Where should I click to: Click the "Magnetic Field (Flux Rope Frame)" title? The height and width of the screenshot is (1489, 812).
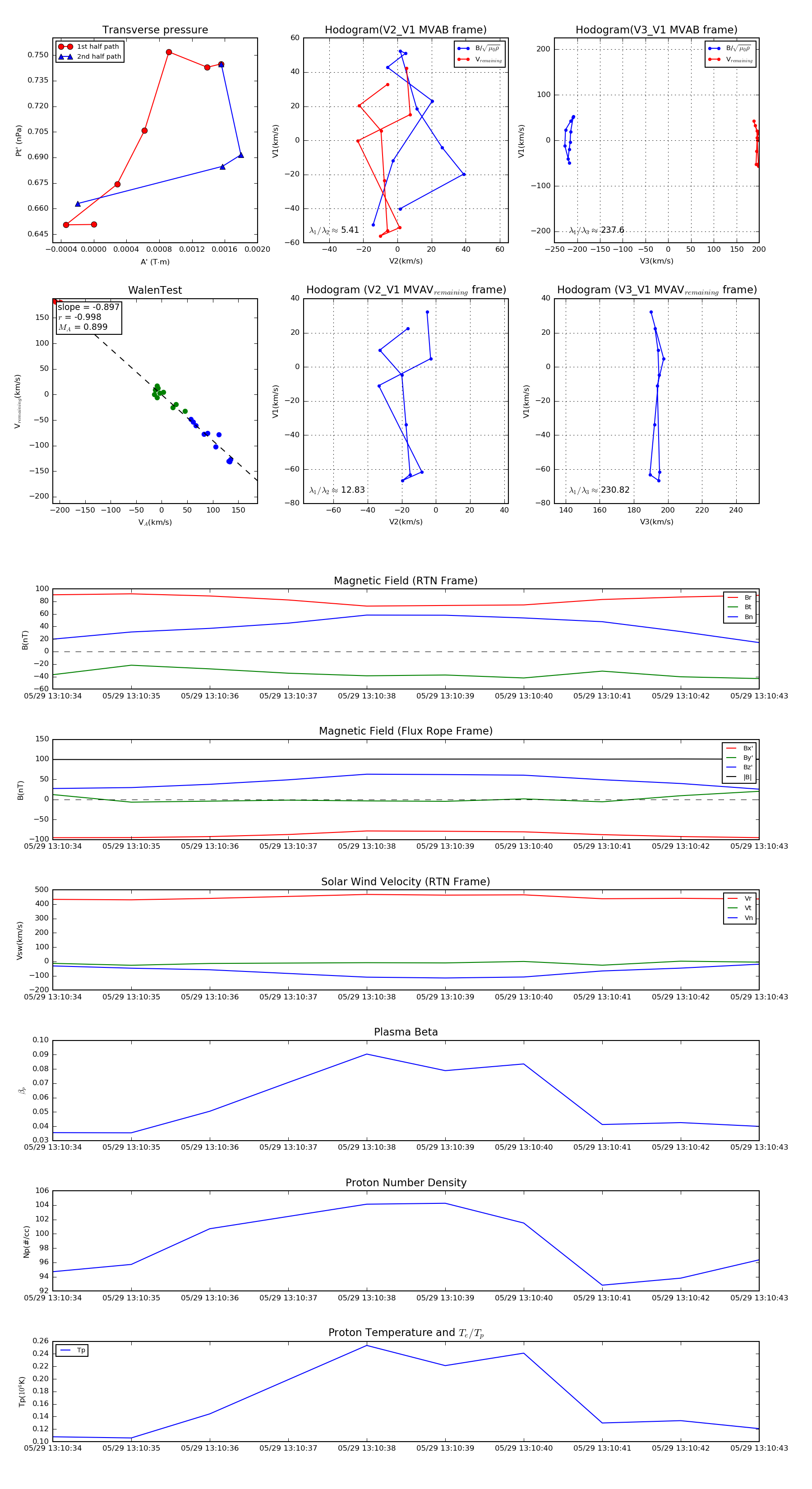(406, 731)
